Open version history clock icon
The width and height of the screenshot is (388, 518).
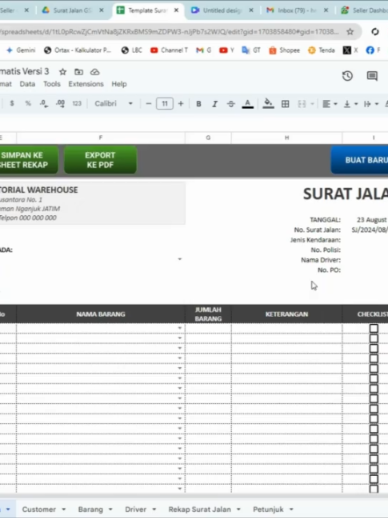click(x=347, y=76)
